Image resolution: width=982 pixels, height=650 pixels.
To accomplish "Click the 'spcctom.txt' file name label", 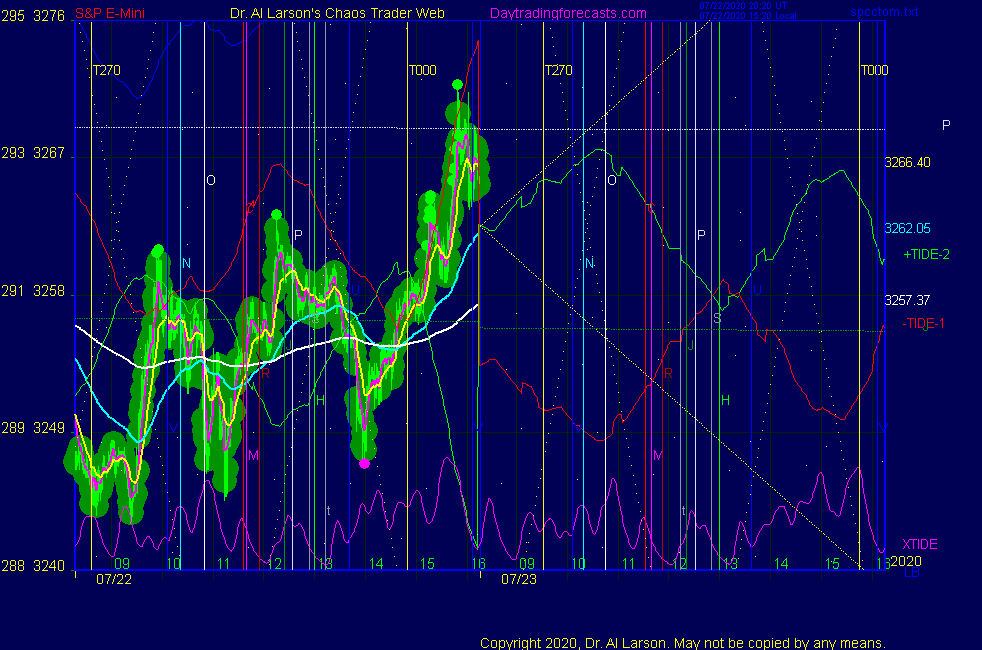I will coord(884,12).
